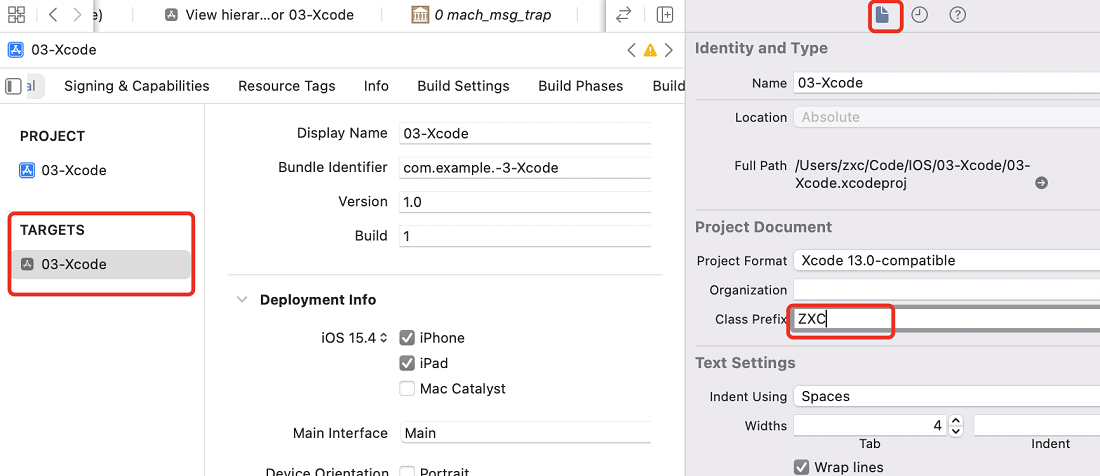Click the Class Prefix field
Image resolution: width=1100 pixels, height=476 pixels.
click(946, 320)
